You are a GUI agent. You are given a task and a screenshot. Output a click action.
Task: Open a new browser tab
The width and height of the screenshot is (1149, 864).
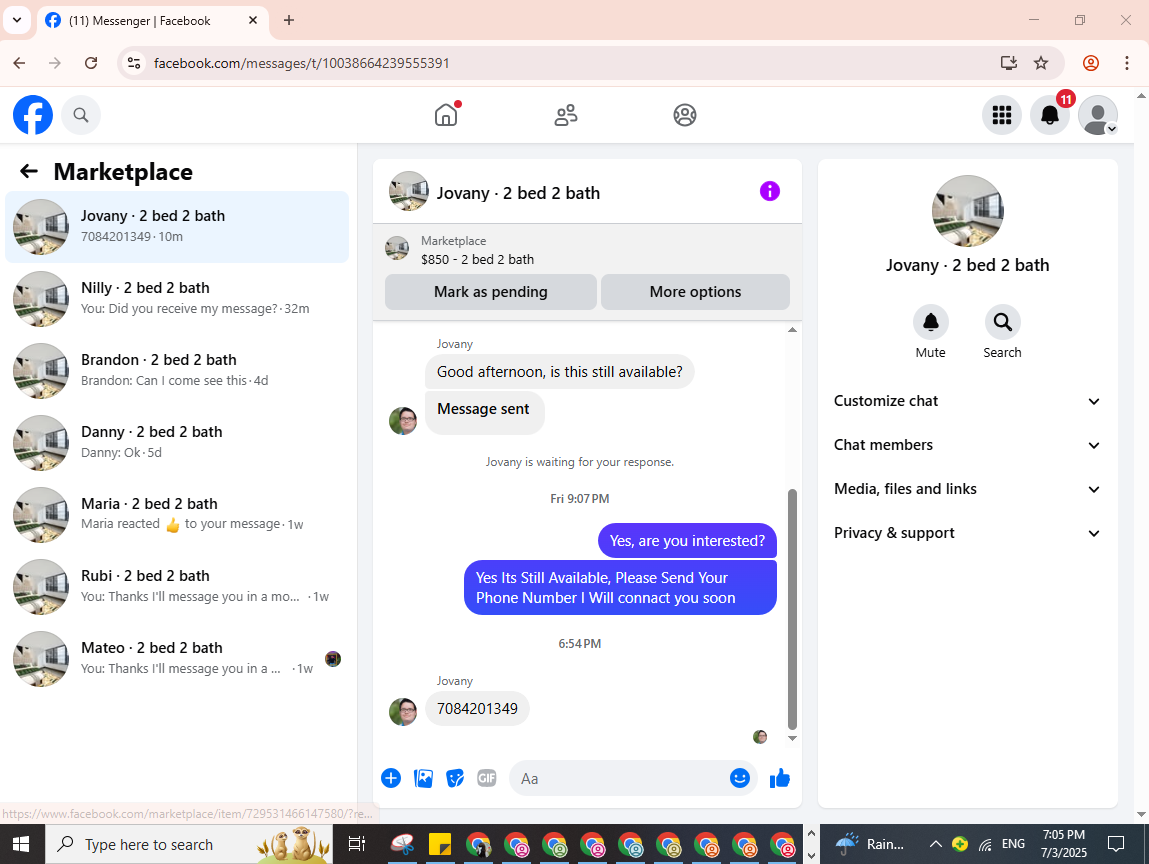point(289,21)
